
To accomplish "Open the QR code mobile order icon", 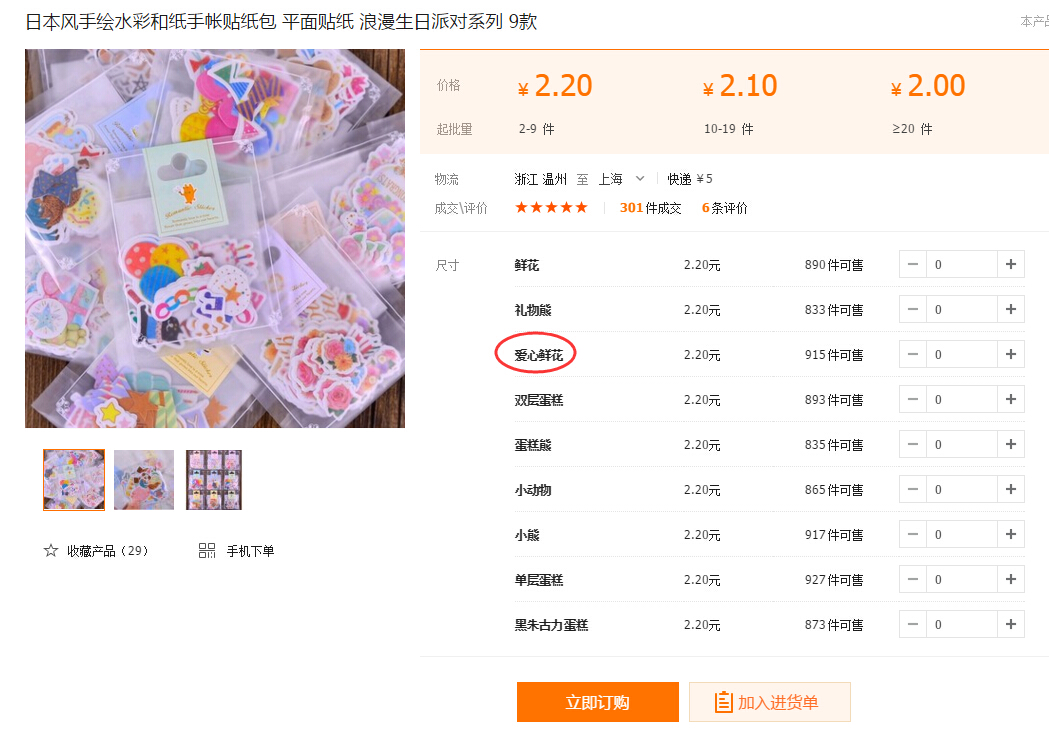I will pos(207,551).
